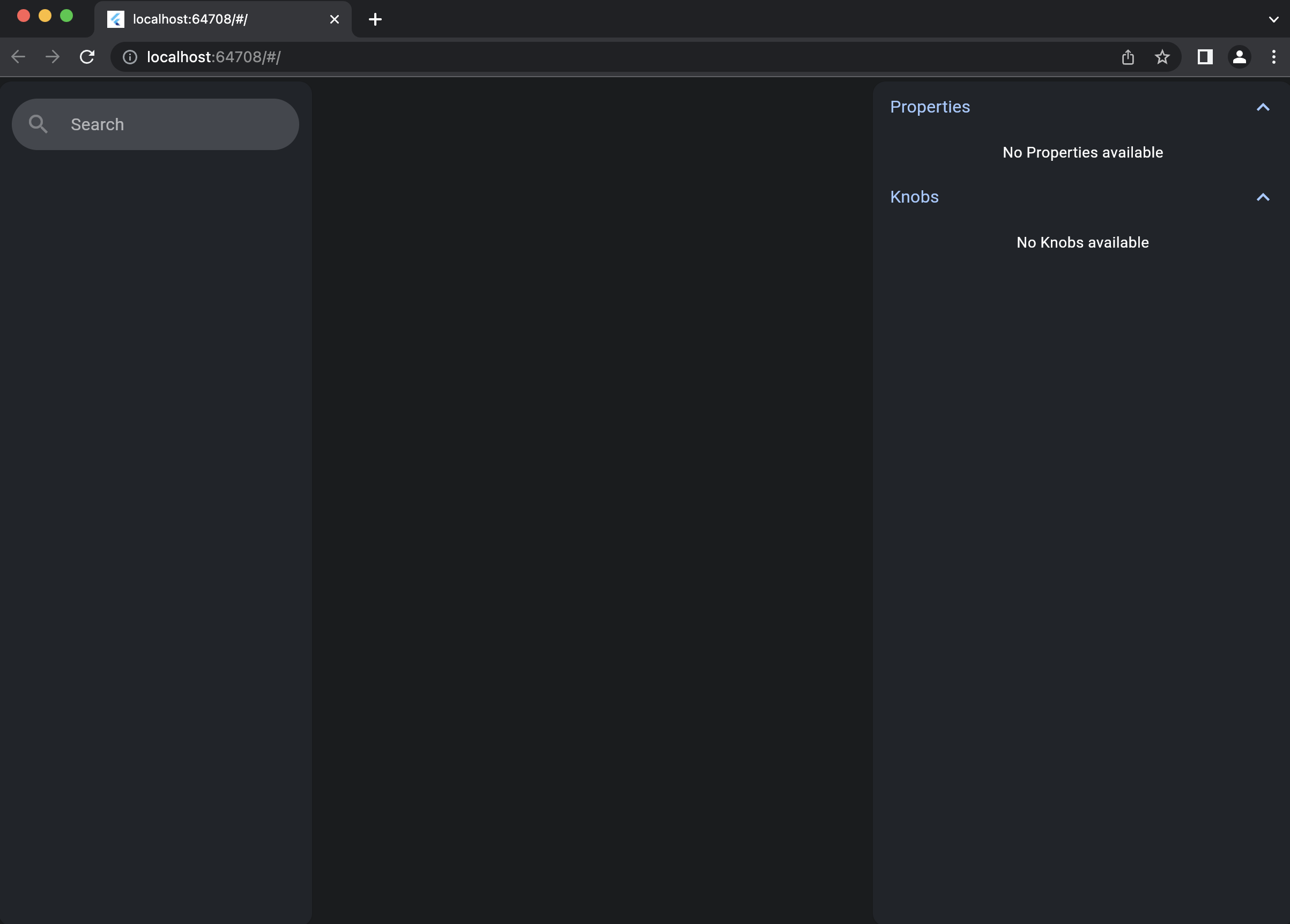Screen dimensions: 1290x924
Task: Open Chrome three-dot menu
Action: (1273, 57)
